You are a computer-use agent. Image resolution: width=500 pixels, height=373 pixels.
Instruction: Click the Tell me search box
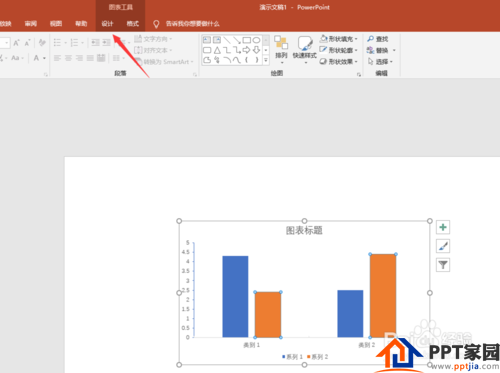[x=192, y=24]
